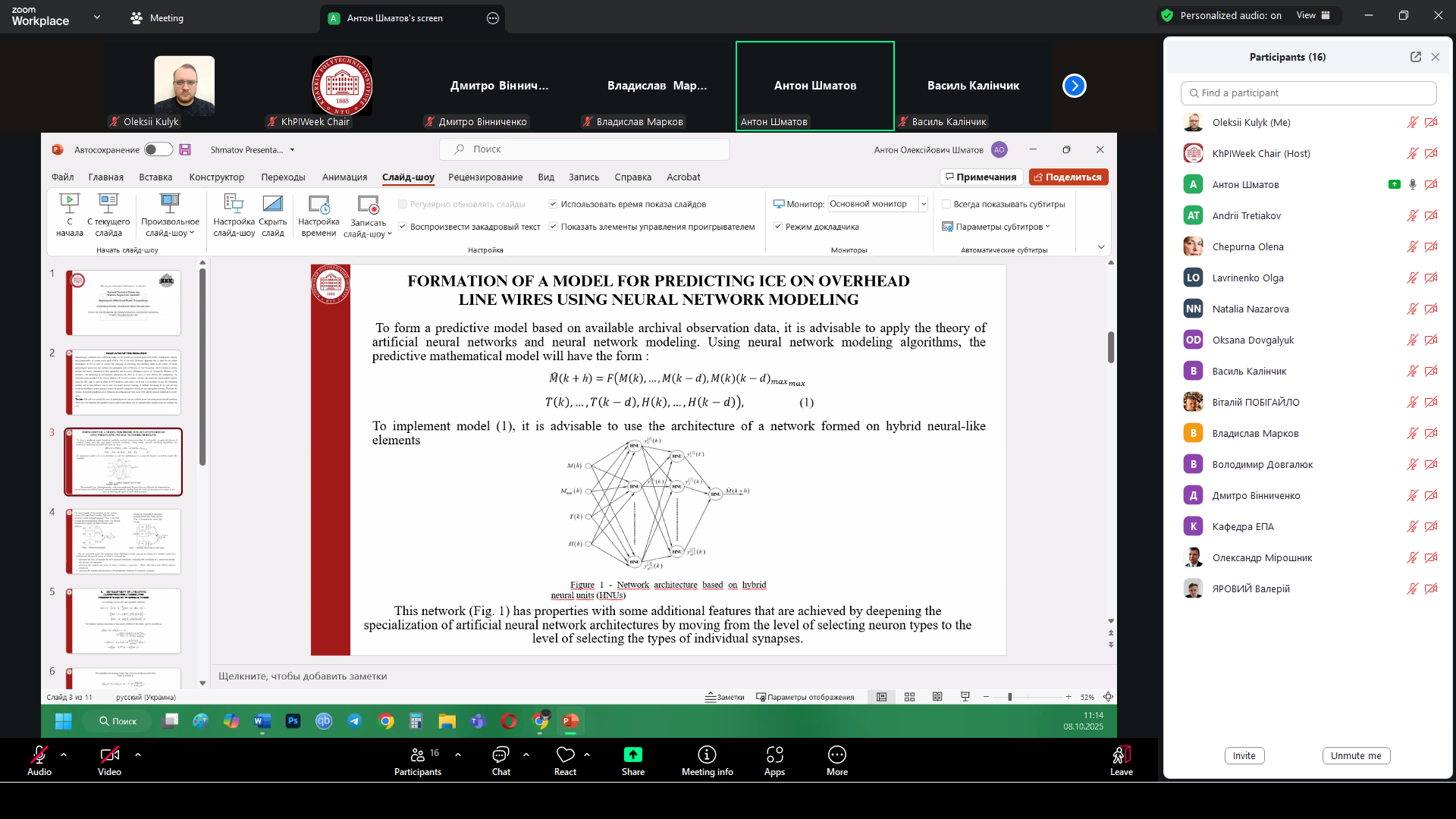Screen dimensions: 1456x819
Task: Start slideshow from the beginning
Action: [69, 215]
